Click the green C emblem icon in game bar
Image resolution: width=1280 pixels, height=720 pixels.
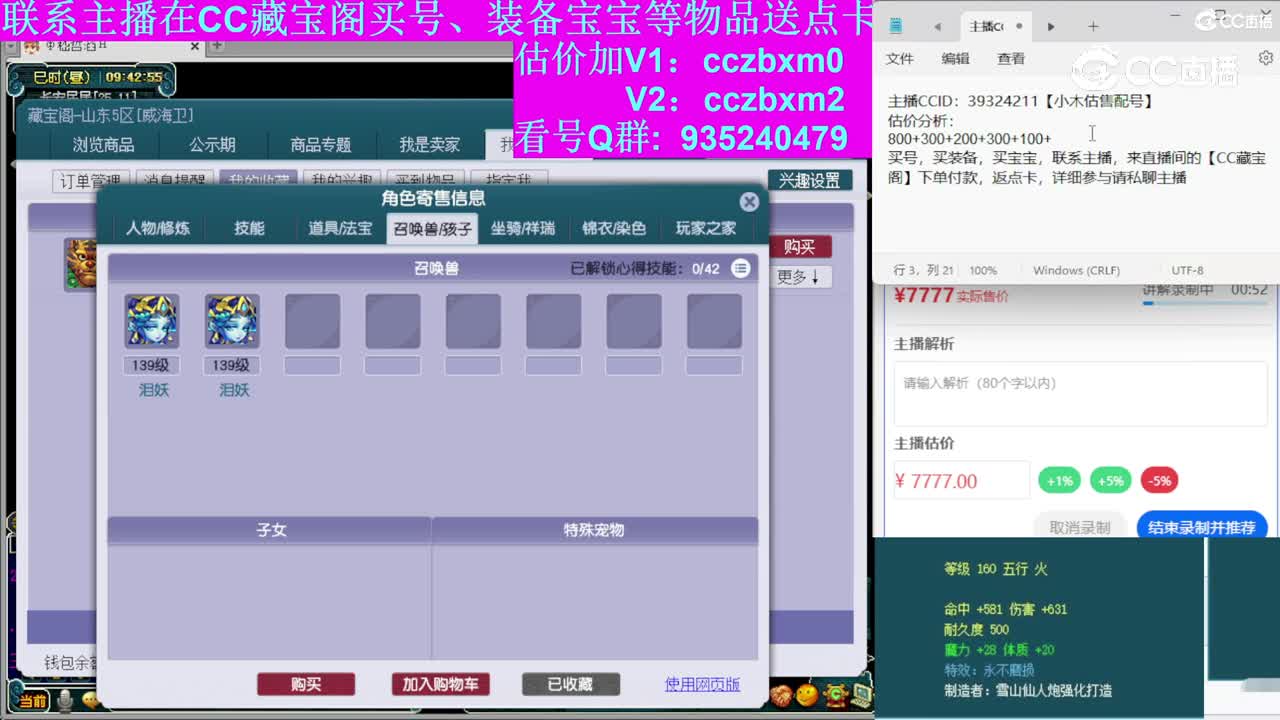pyautogui.click(x=835, y=694)
